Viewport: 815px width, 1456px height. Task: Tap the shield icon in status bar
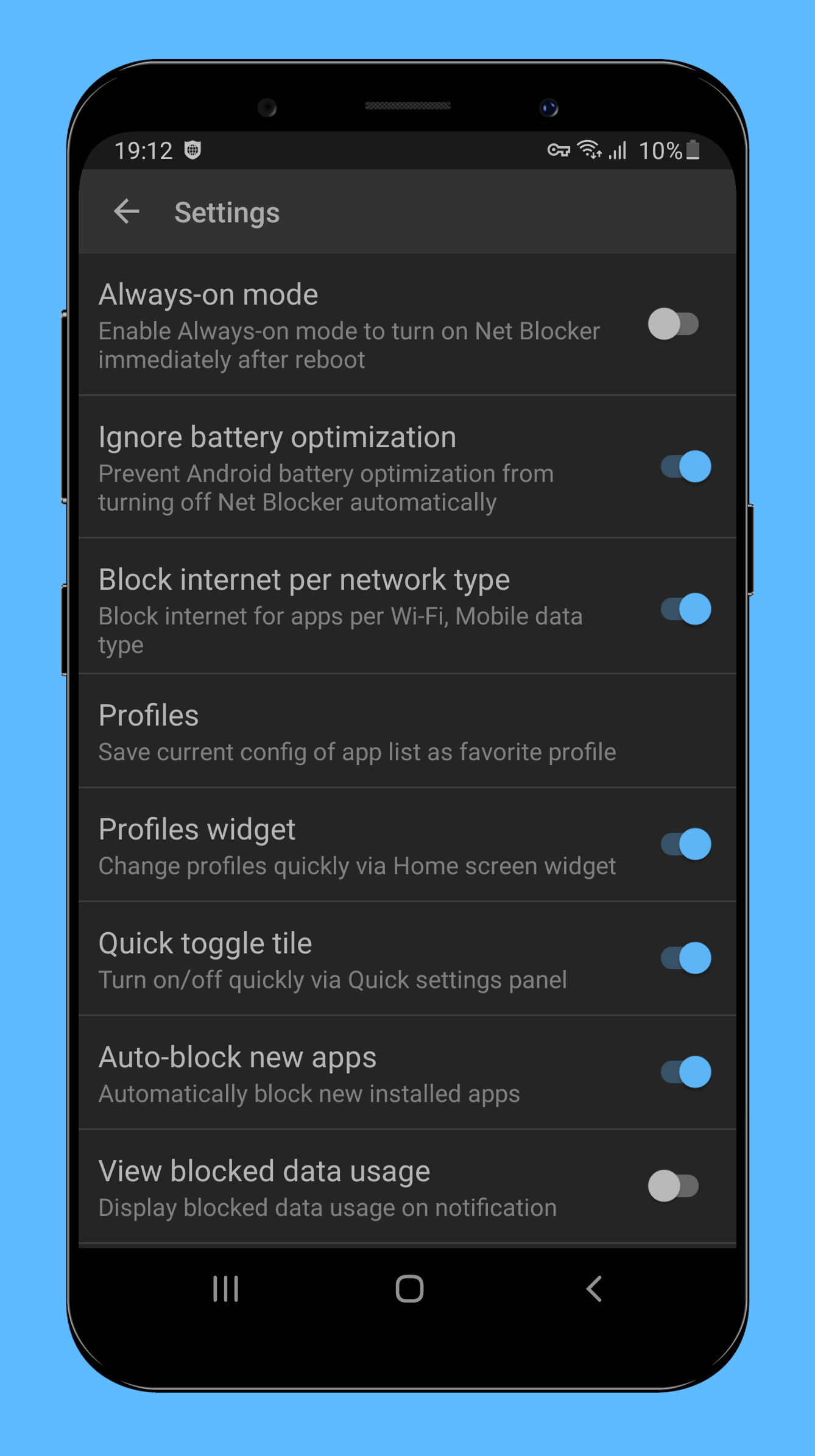coord(192,150)
